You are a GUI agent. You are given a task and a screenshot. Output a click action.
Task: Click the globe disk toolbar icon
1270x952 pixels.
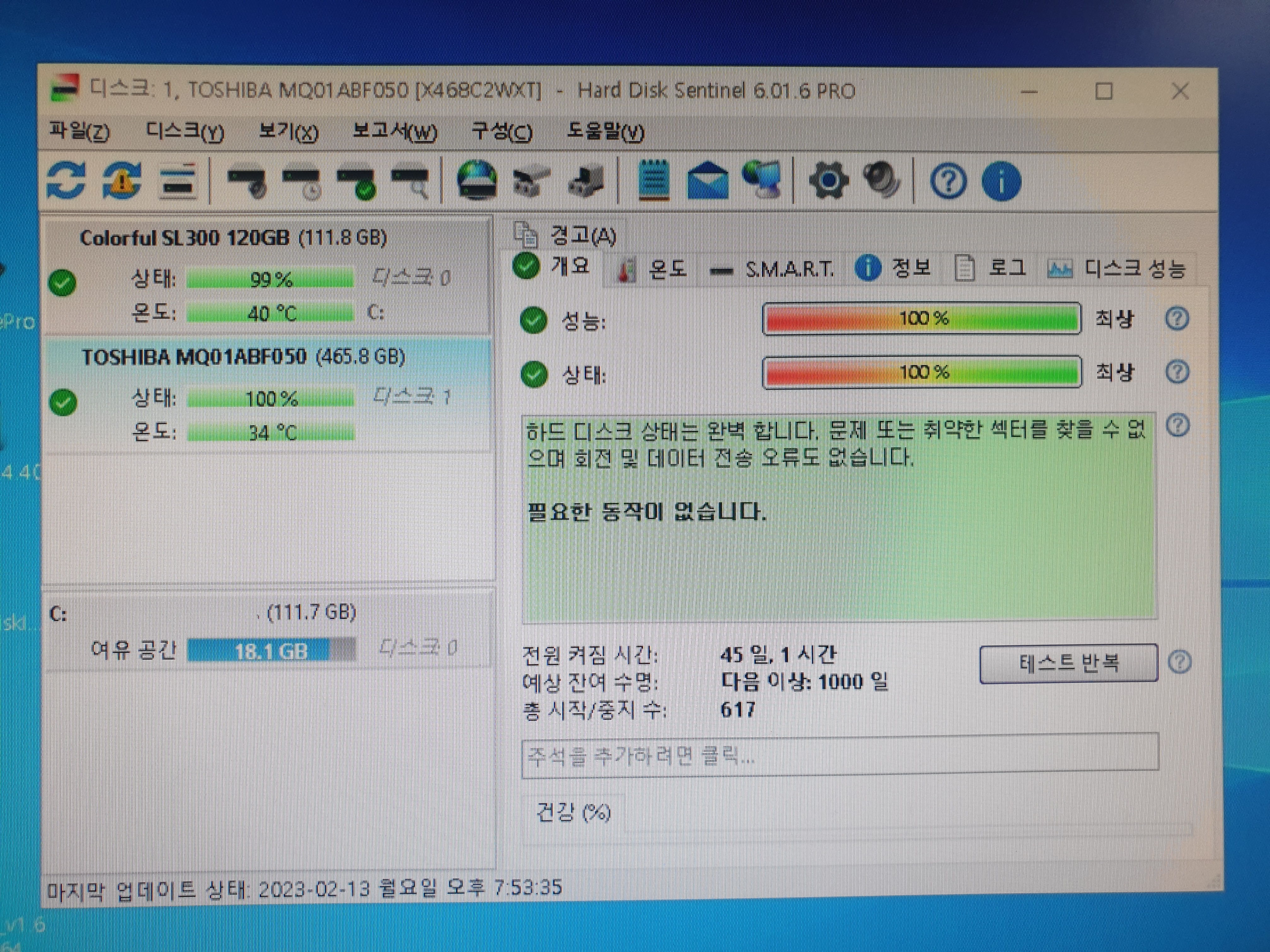click(x=477, y=181)
